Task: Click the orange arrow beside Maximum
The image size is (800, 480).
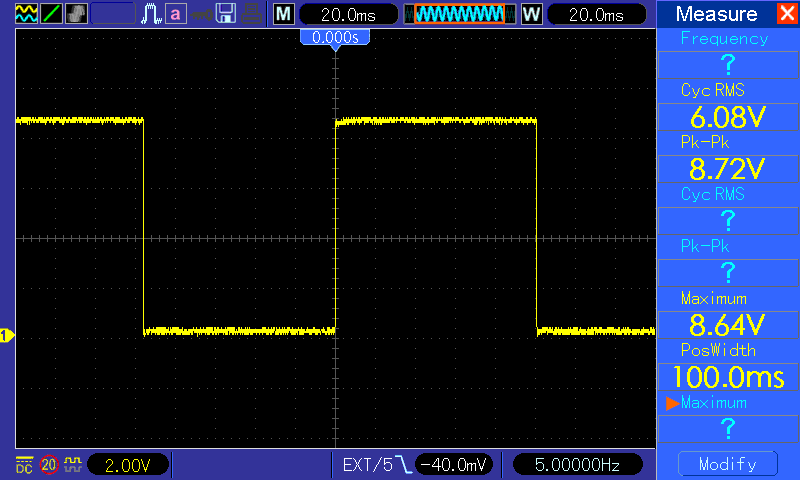Action: click(672, 403)
